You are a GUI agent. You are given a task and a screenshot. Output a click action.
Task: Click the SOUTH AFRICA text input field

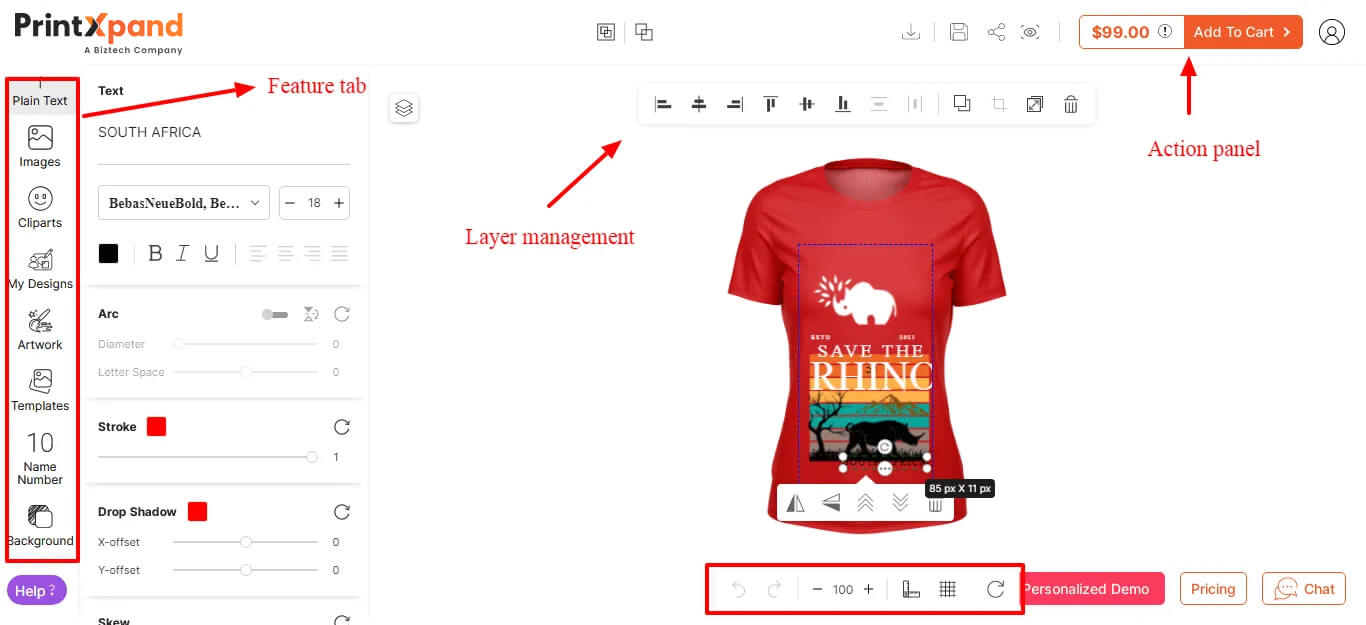[223, 133]
